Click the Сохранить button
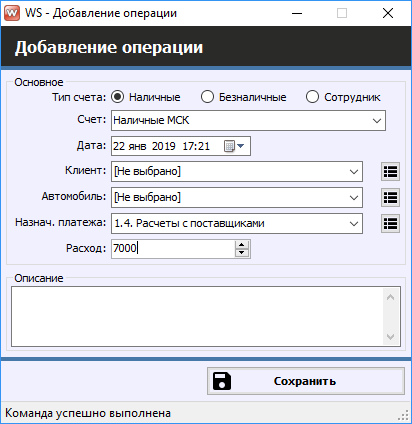Viewport: 412px width, 424px height. point(306,381)
